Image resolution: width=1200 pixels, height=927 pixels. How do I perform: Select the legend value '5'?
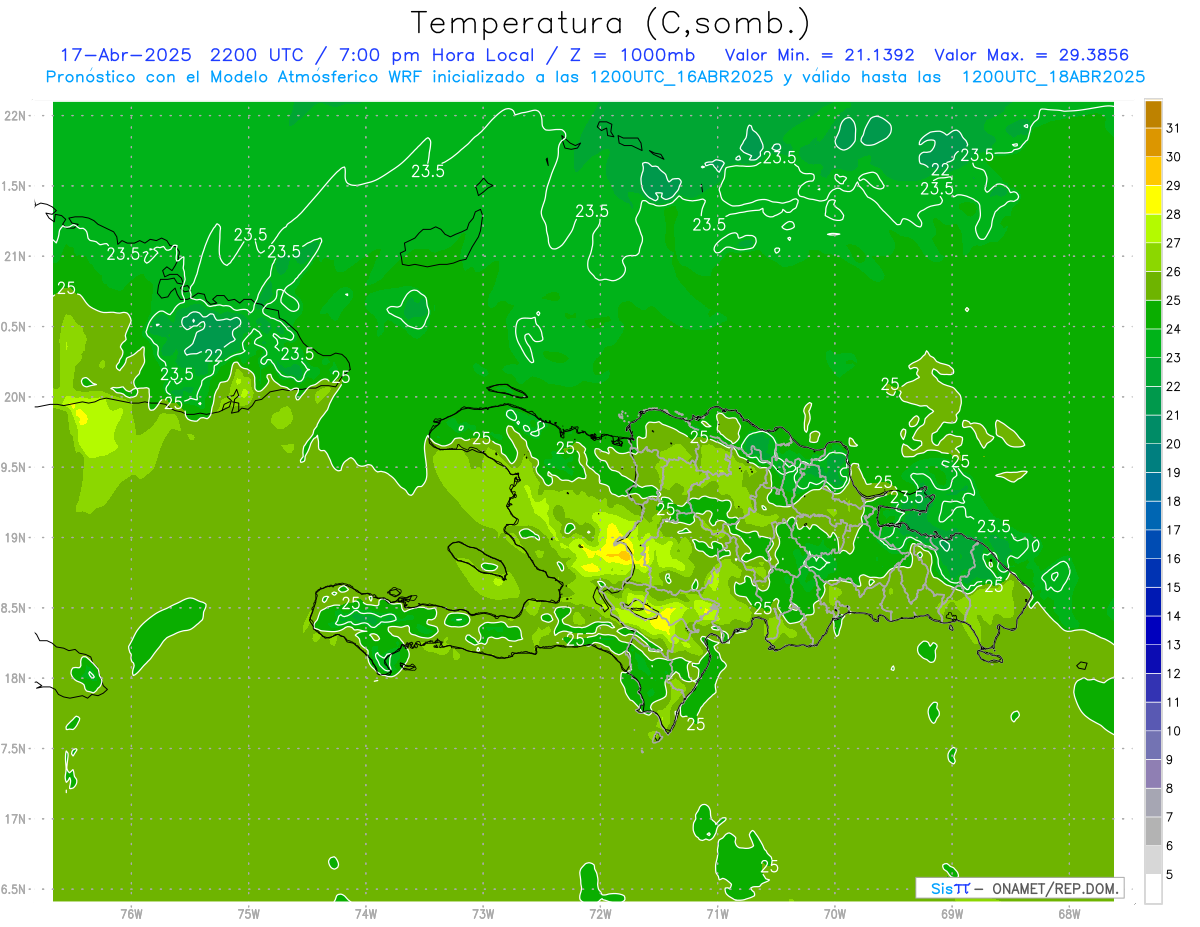(1171, 874)
